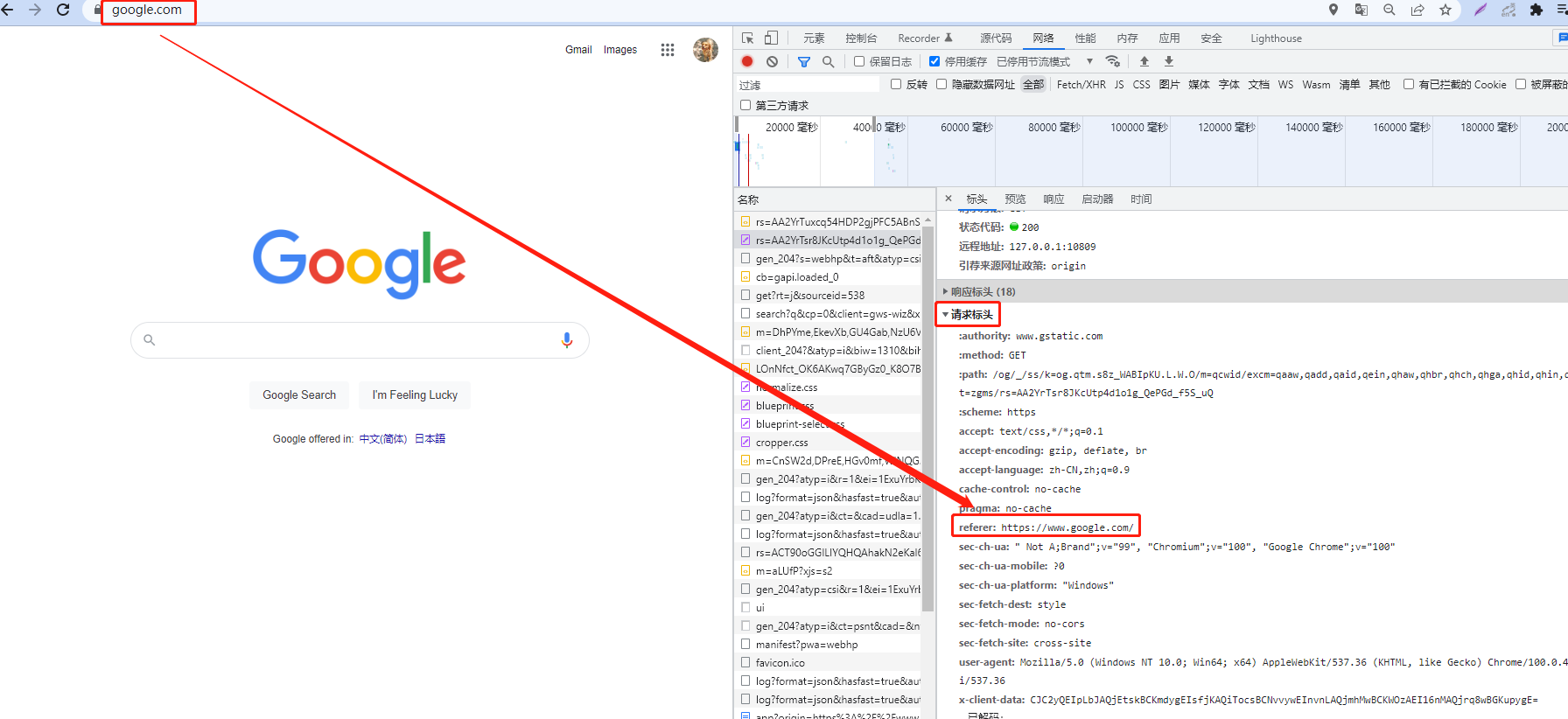This screenshot has width=1568, height=719.
Task: Export HAR with the download arrow
Action: (x=1169, y=61)
